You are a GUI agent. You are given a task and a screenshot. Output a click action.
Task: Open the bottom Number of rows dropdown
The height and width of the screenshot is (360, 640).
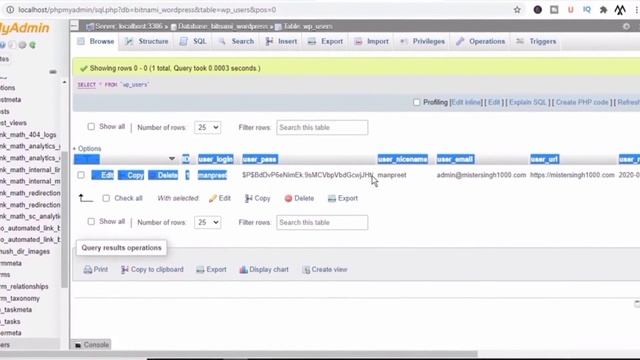click(x=207, y=222)
